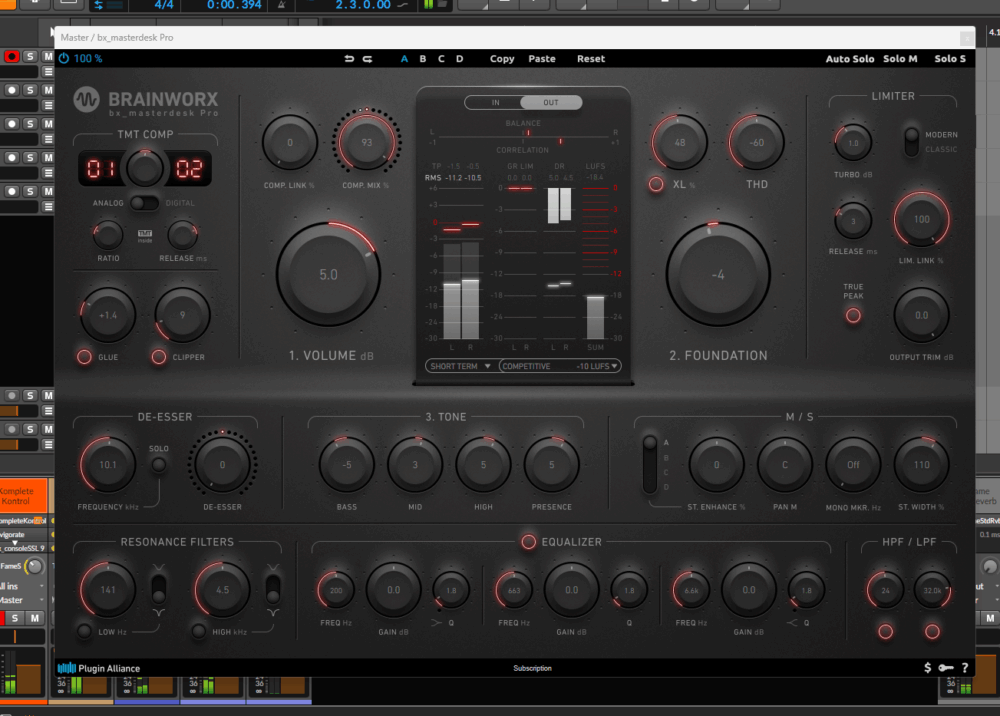
Task: Toggle the plugin bypass power icon
Action: pyautogui.click(x=64, y=58)
